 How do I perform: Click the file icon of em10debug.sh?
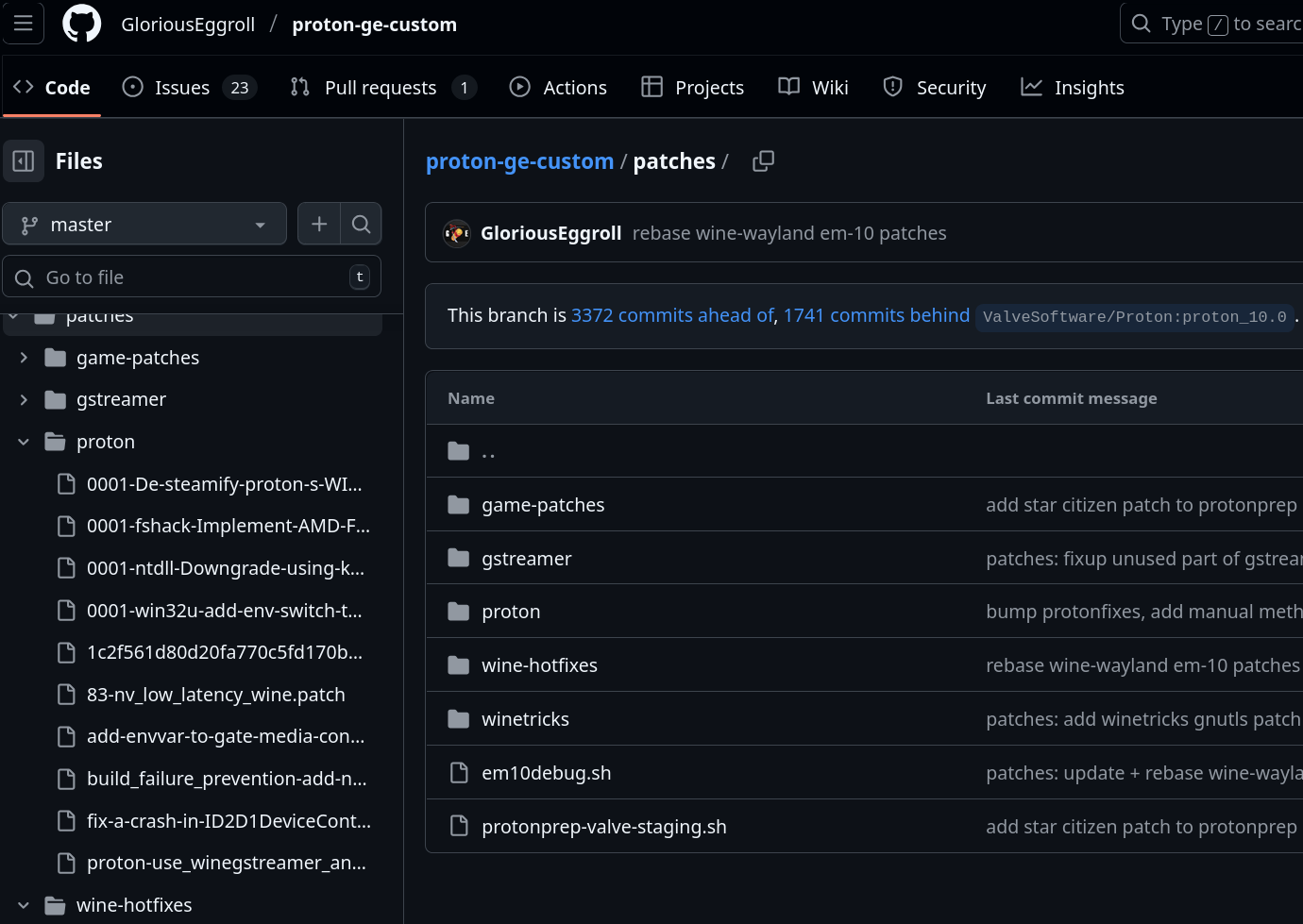459,773
